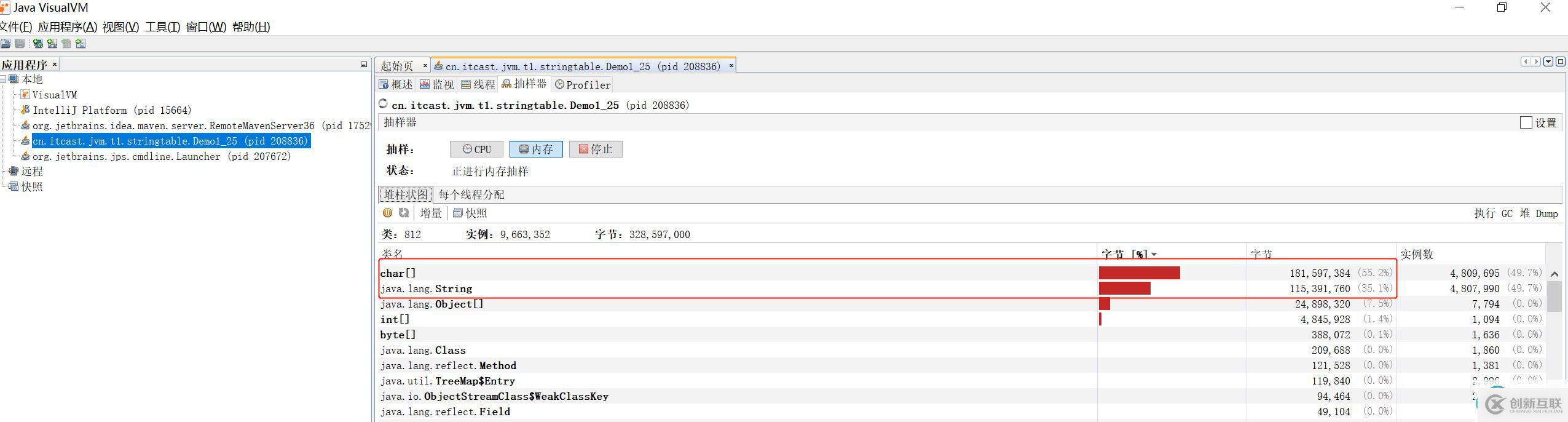Select the byte[] class row

tap(961, 334)
